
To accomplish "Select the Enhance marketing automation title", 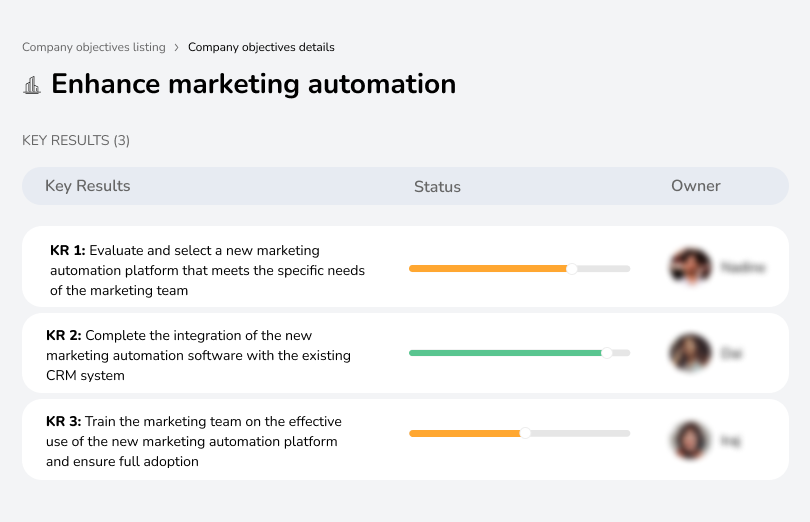I will point(254,84).
